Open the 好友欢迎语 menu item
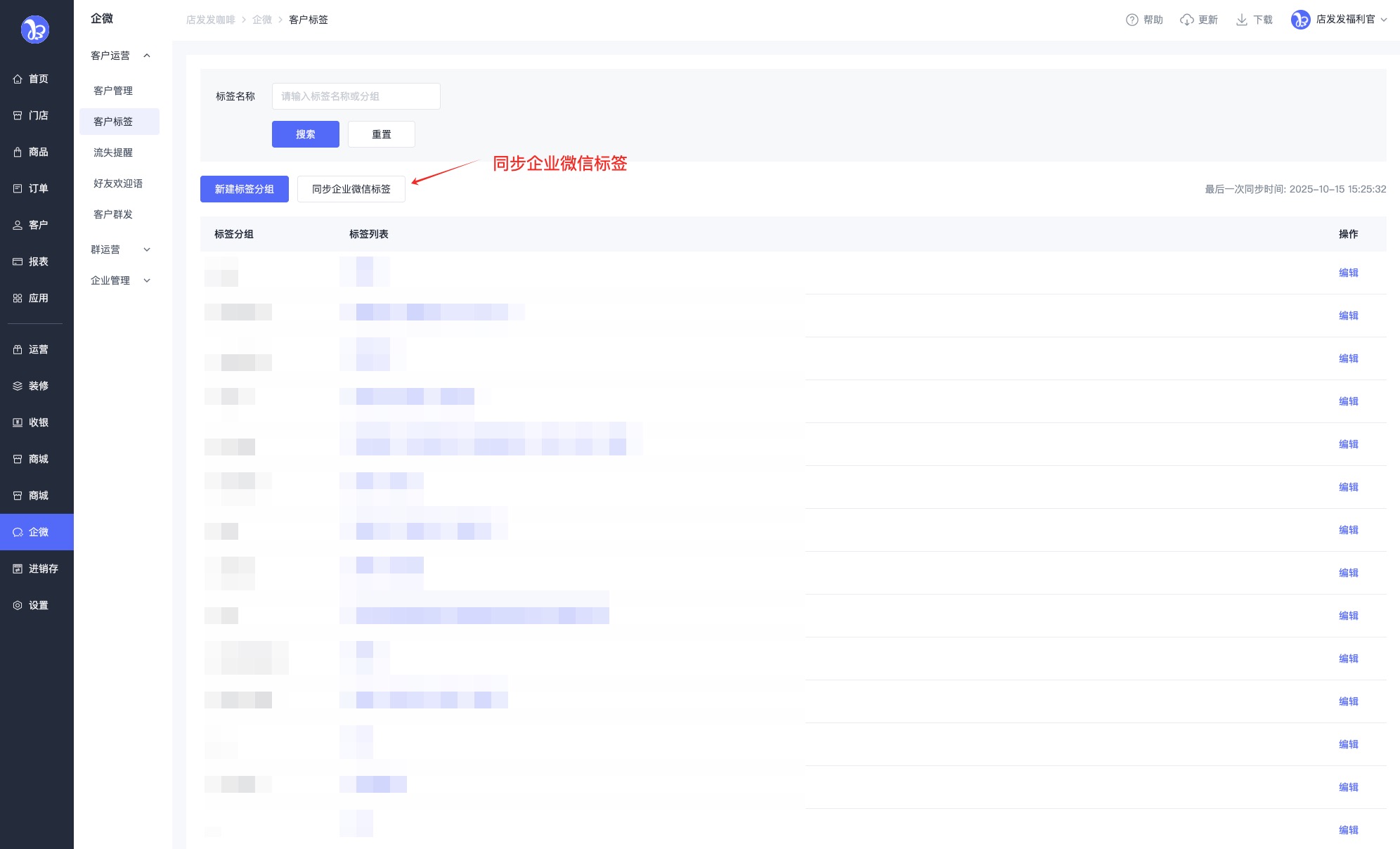This screenshot has height=849, width=1400. click(x=118, y=183)
